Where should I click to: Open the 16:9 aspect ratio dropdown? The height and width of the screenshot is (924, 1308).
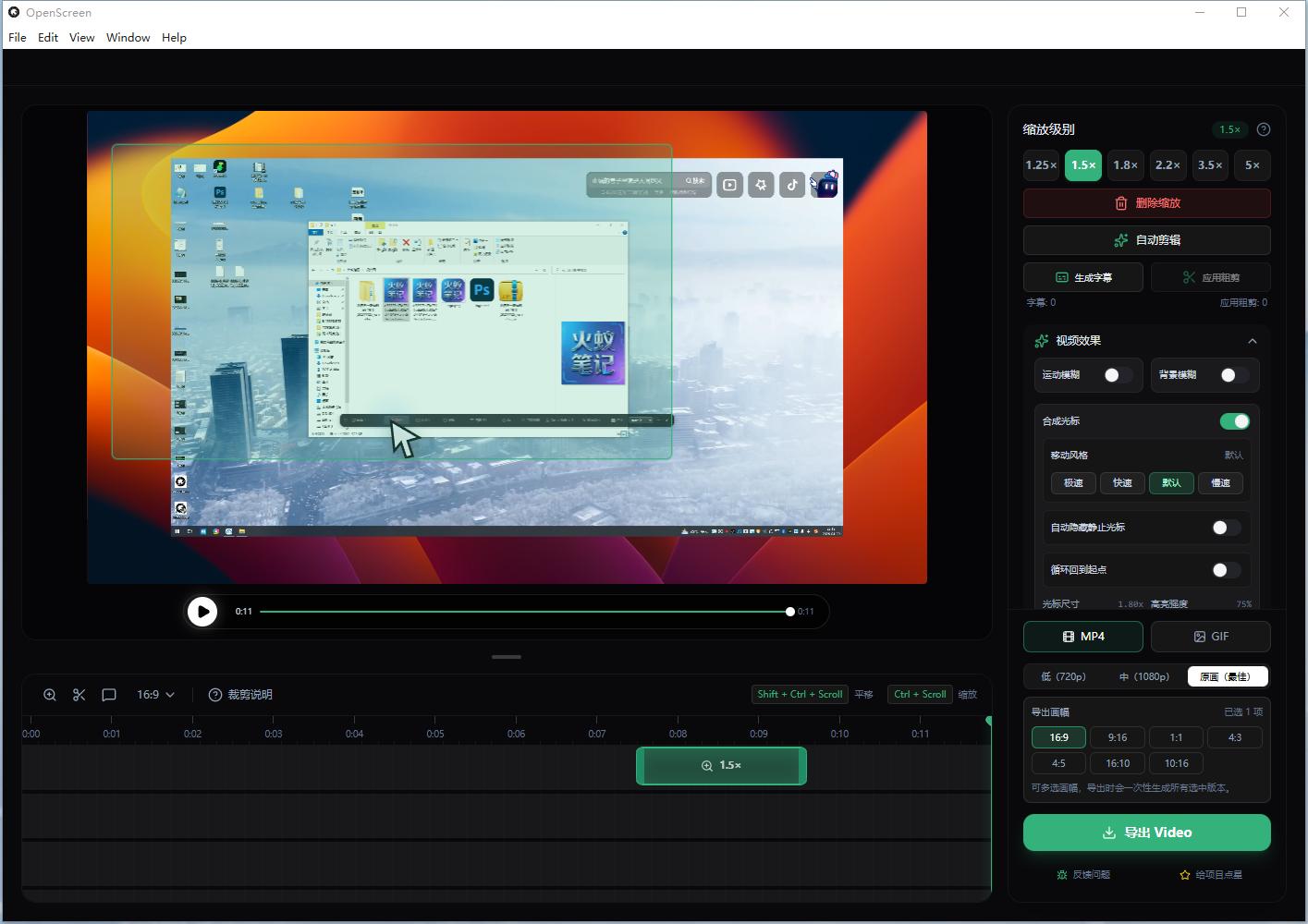pos(155,695)
